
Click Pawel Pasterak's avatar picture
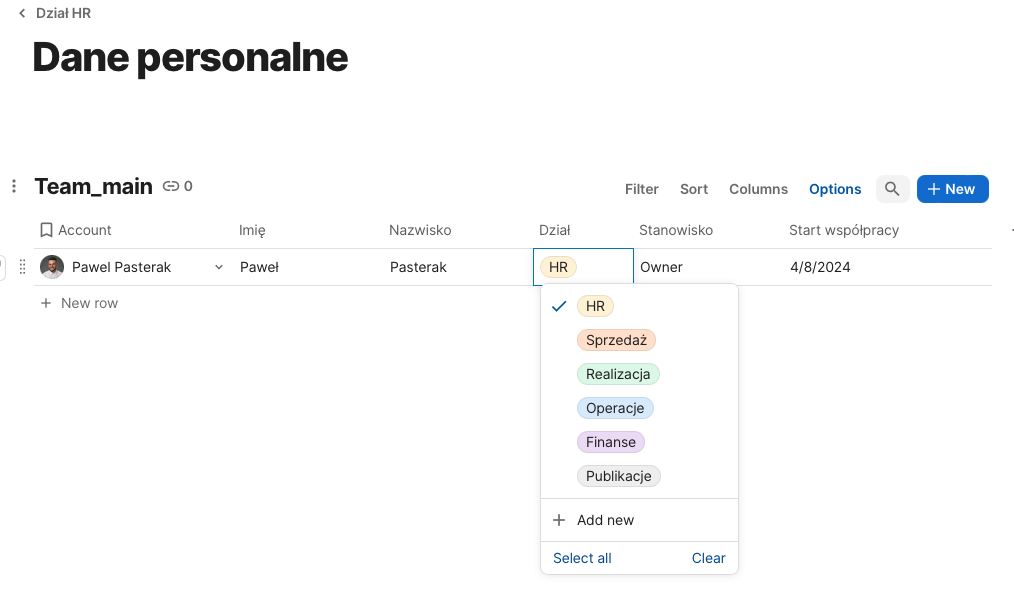[x=52, y=267]
